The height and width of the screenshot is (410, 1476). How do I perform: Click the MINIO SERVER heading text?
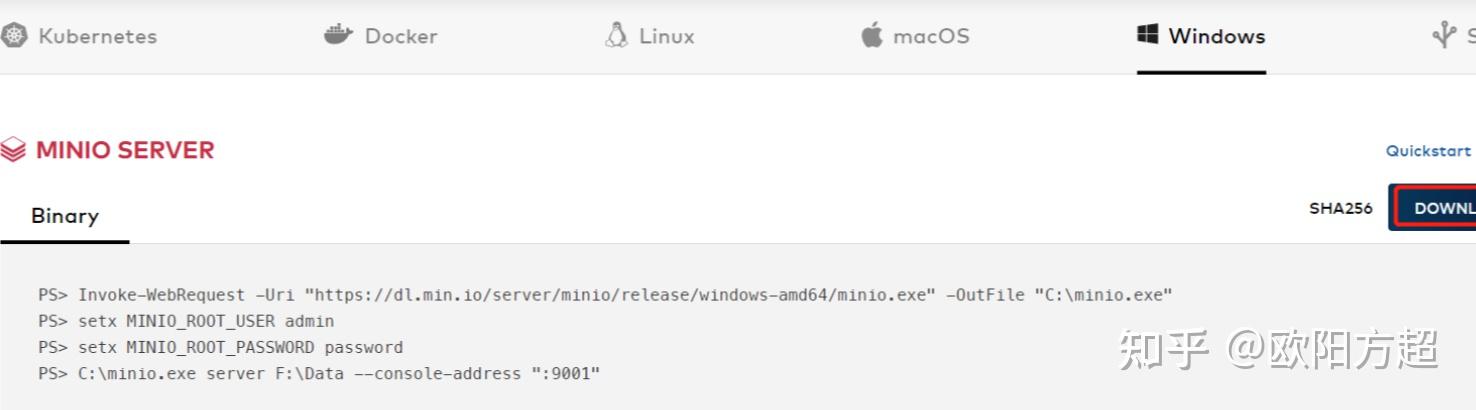[x=125, y=150]
